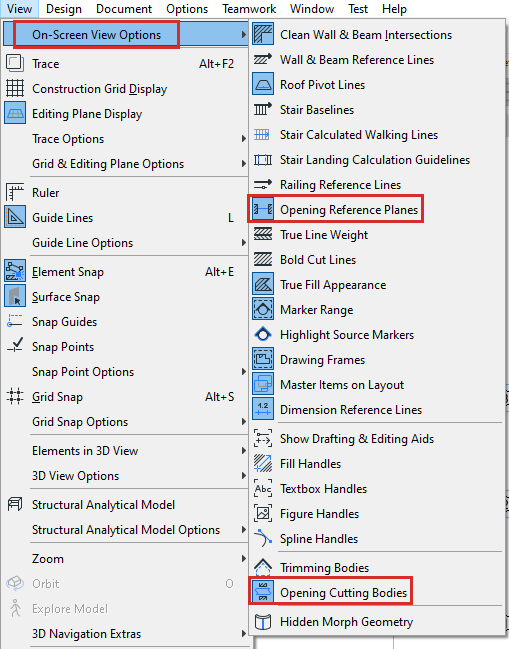The width and height of the screenshot is (509, 649).
Task: Click the Guide Lines icon
Action: pyautogui.click(x=15, y=217)
